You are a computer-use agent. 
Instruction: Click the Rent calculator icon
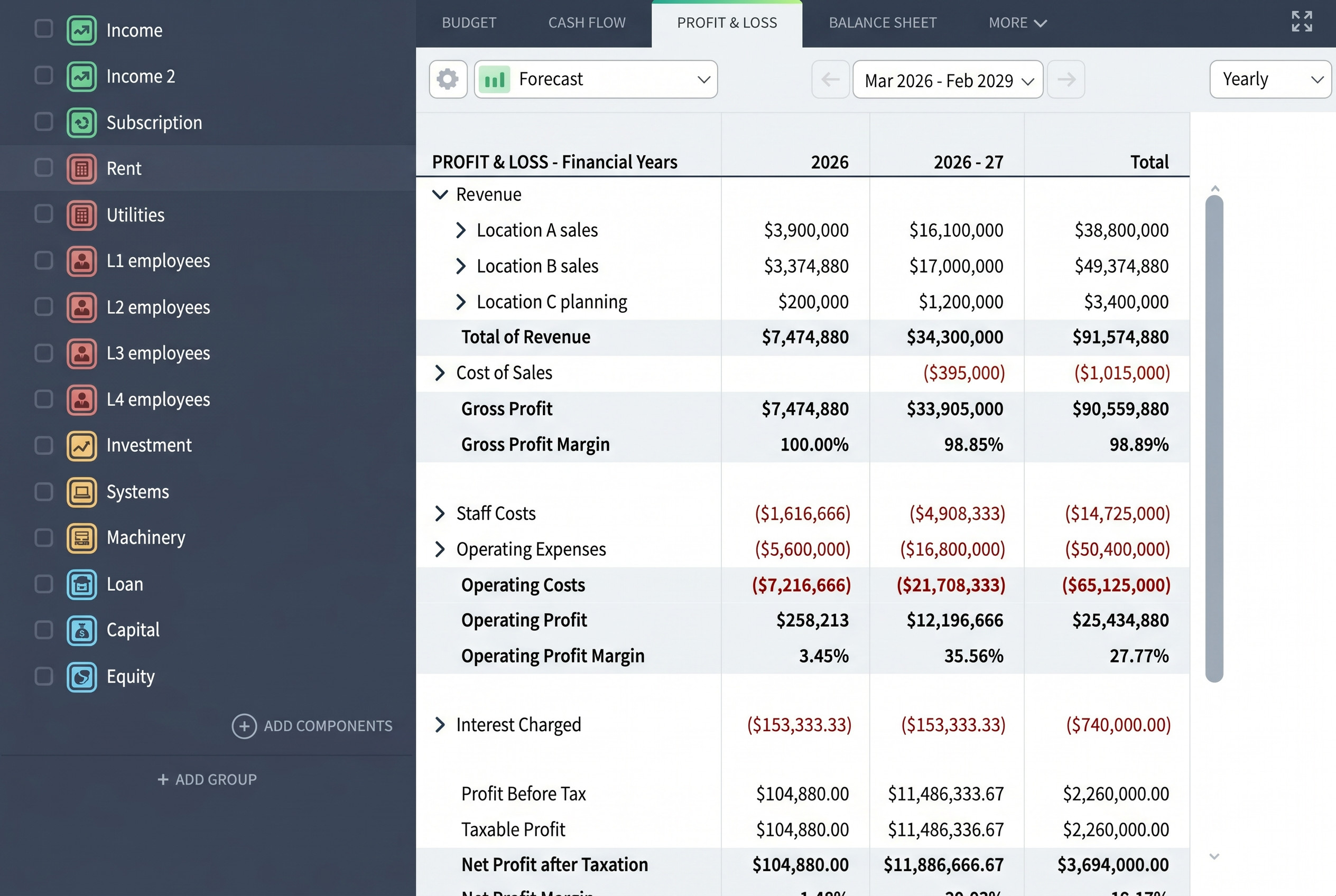82,169
